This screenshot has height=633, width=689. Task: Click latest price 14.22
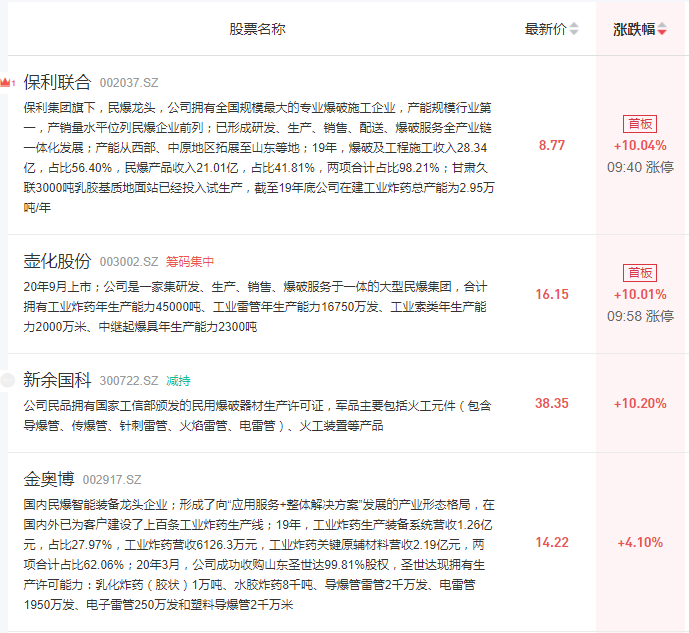pos(552,543)
